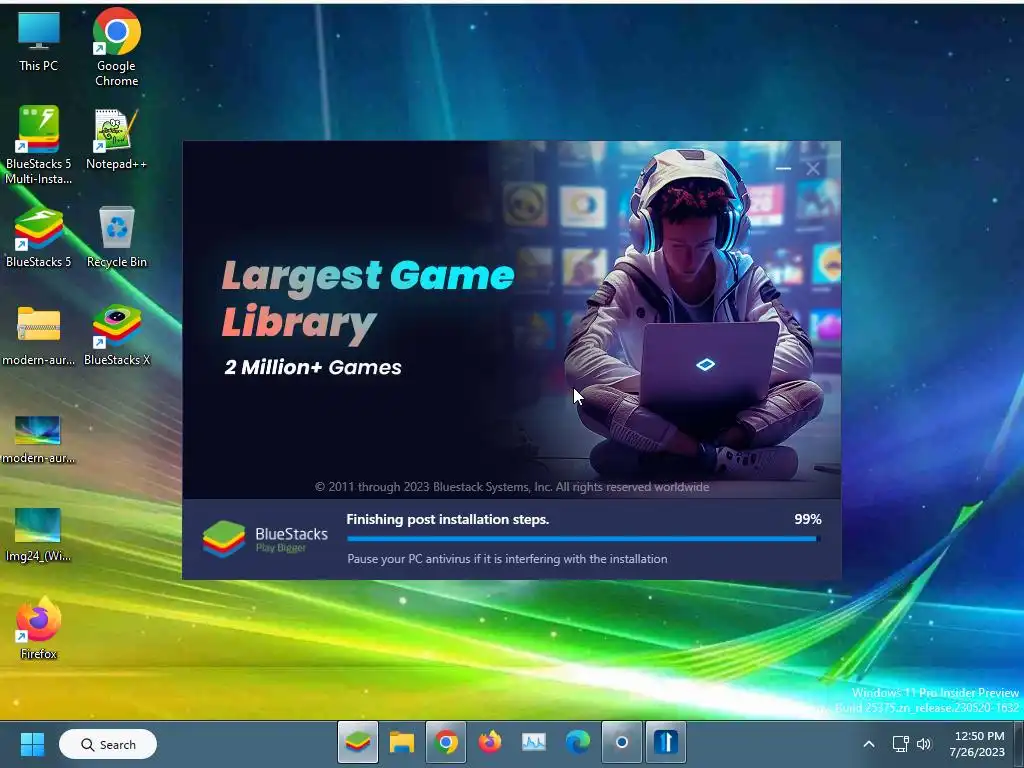
Task: Open the clock showing 12:50 PM
Action: (x=978, y=744)
